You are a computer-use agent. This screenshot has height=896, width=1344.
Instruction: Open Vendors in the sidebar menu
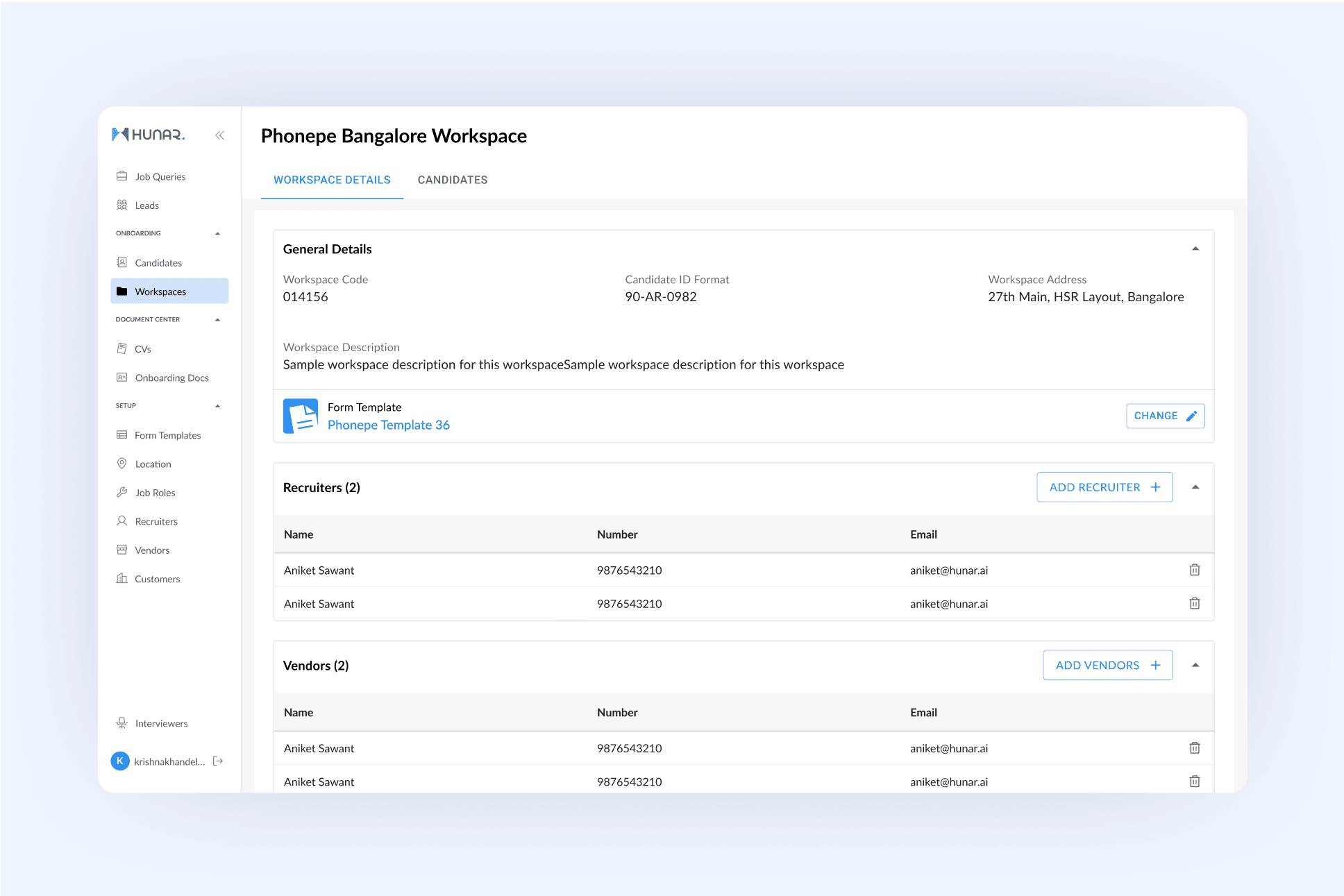click(152, 550)
